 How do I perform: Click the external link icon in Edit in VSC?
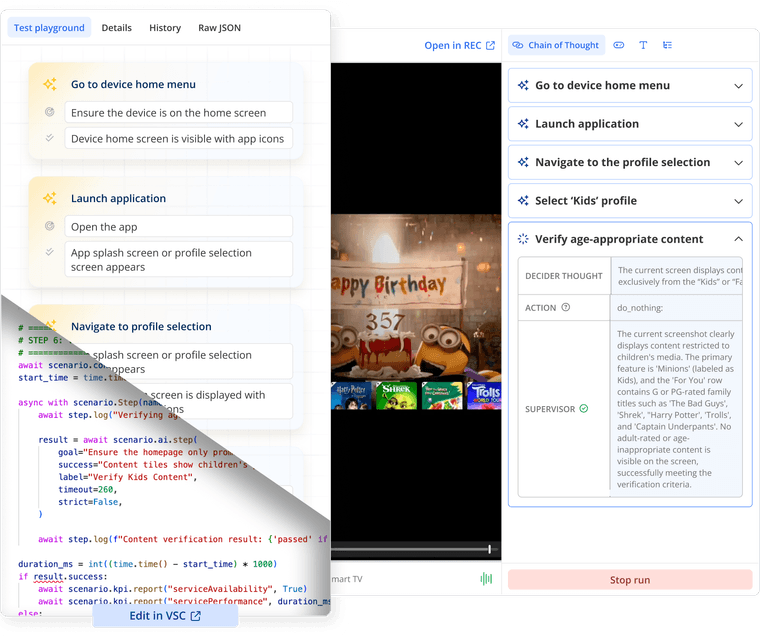(195, 616)
